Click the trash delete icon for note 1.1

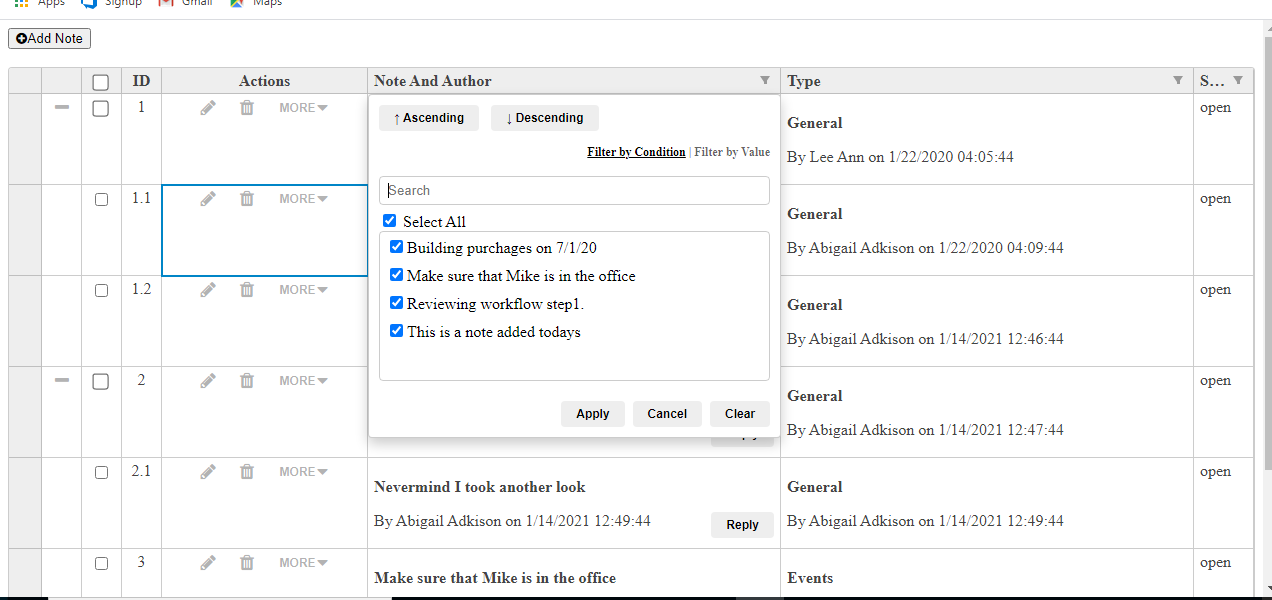(x=247, y=199)
